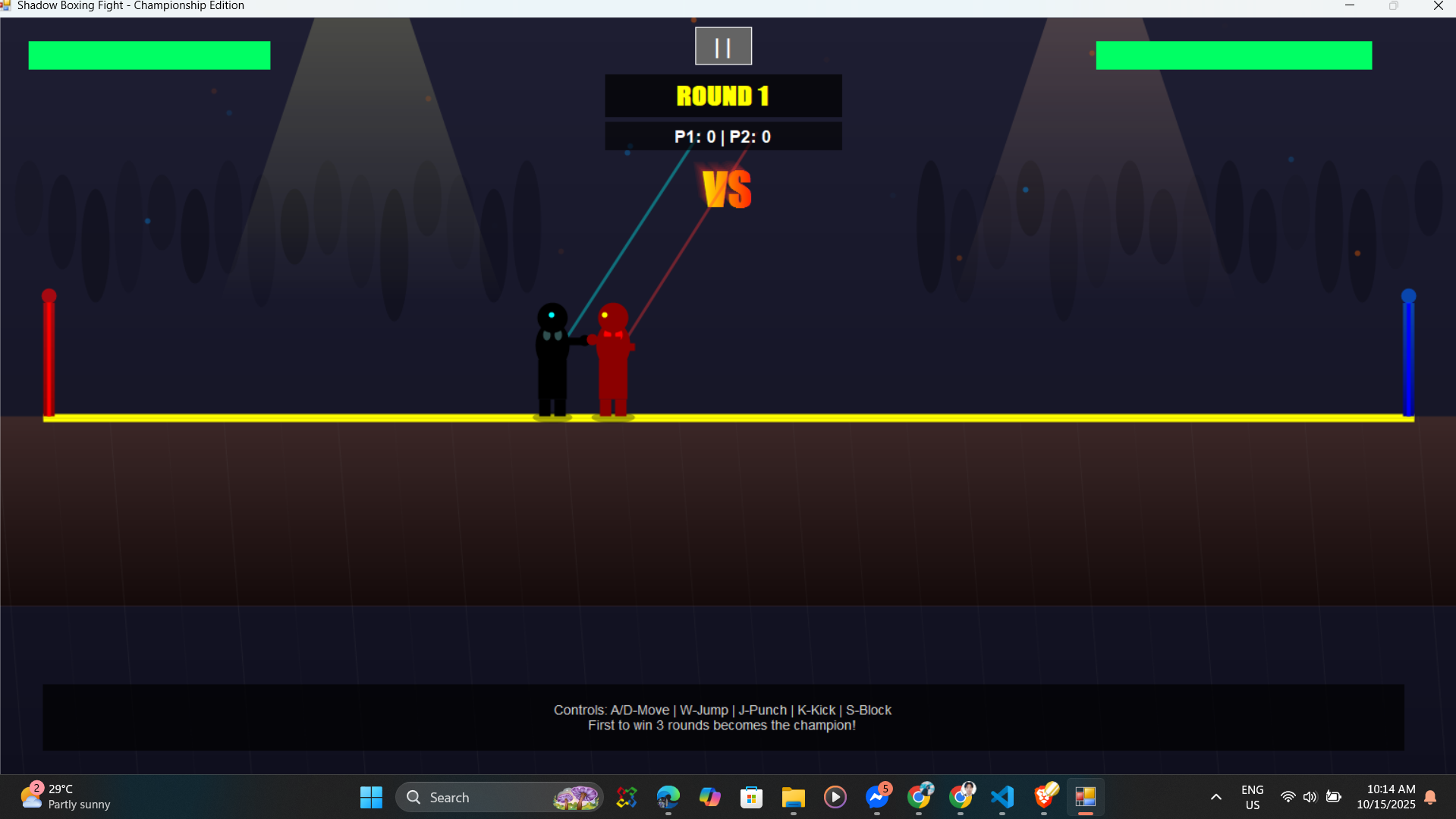Open Microsoft Edge from the taskbar
This screenshot has width=1456, height=819.
pos(667,797)
